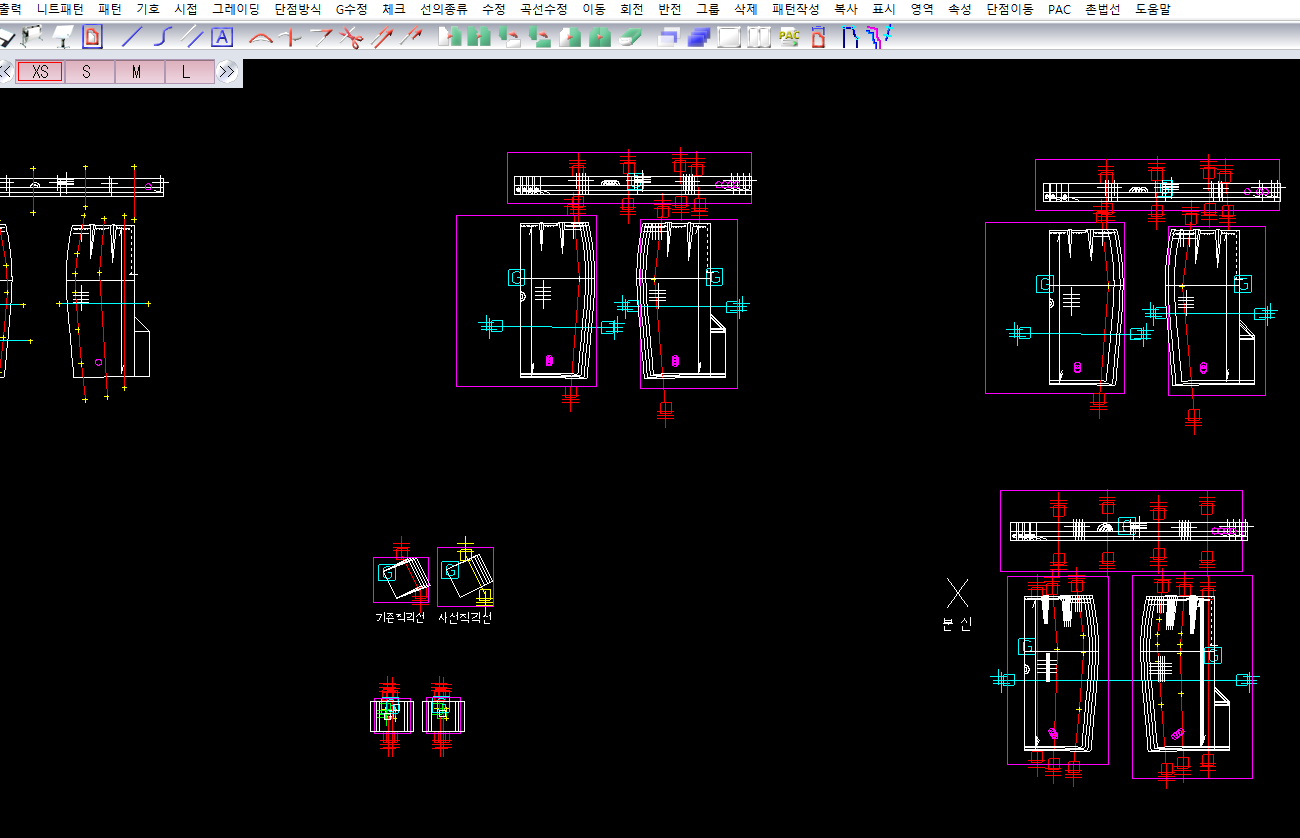Select the straight line drawing tool
This screenshot has height=838, width=1300.
[132, 38]
